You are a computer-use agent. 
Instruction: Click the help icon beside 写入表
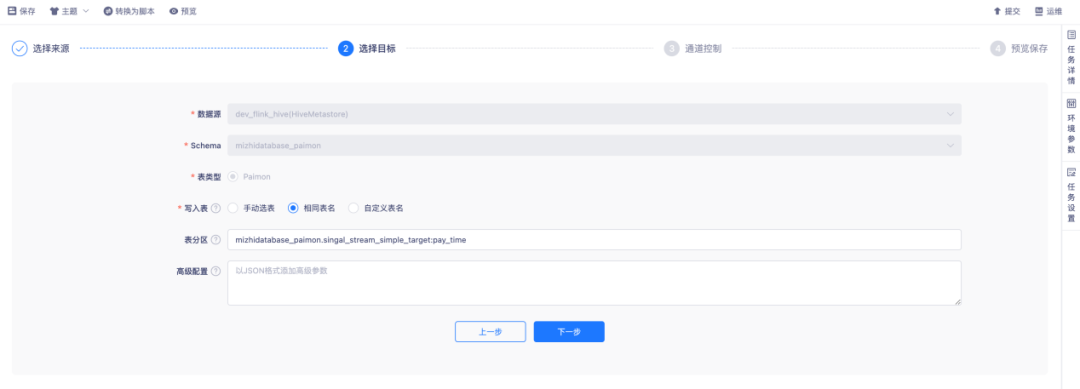(216, 208)
